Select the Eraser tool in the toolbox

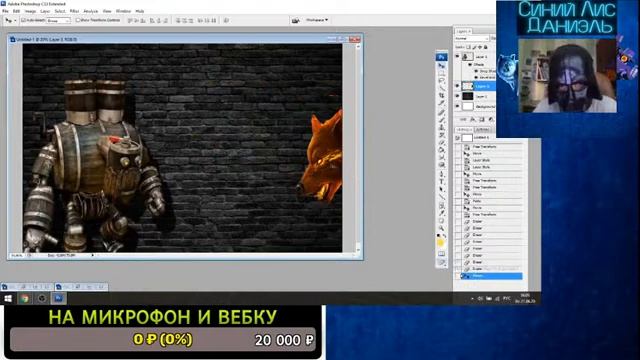coord(441,142)
